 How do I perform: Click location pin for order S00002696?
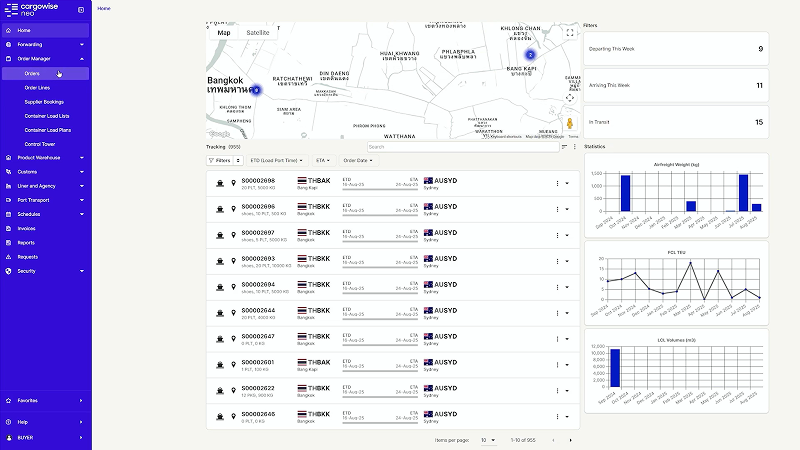point(234,209)
